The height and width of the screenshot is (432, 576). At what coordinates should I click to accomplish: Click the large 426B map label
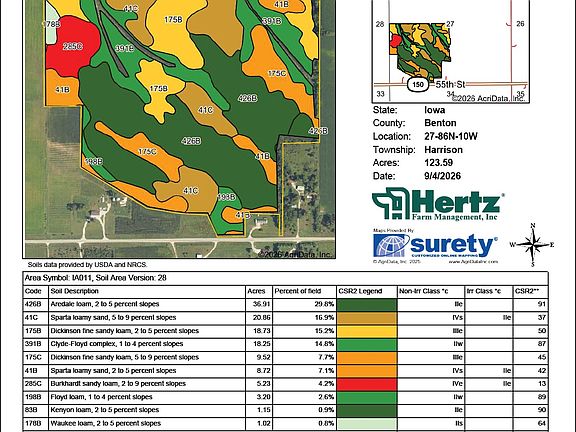(x=247, y=98)
